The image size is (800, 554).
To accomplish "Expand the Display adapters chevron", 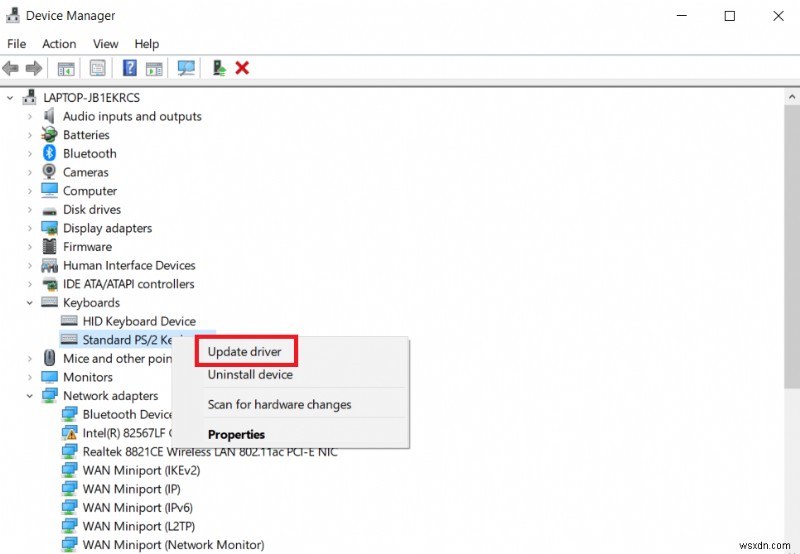I will (x=30, y=228).
